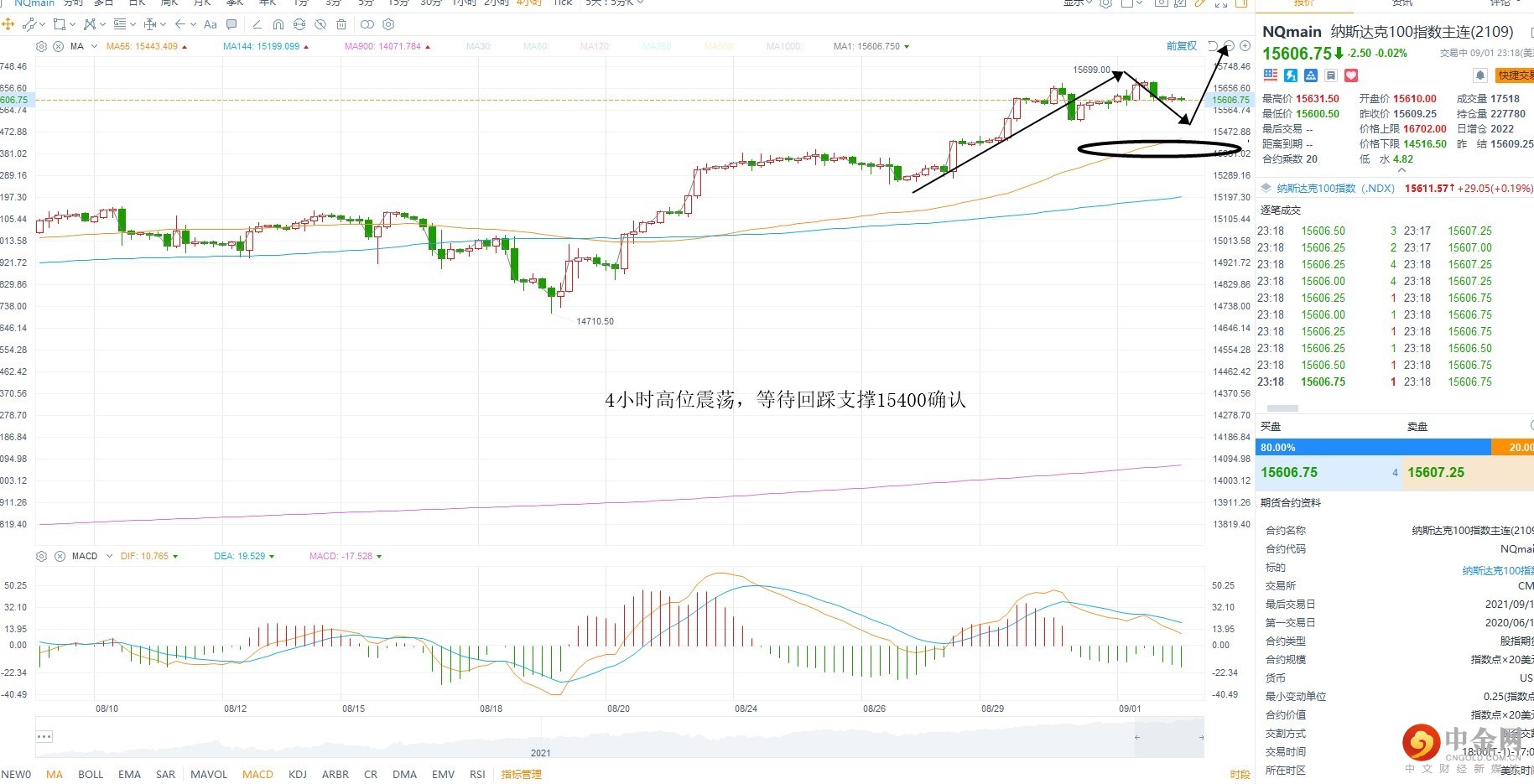Click the US flag market icon

pos(1271,75)
